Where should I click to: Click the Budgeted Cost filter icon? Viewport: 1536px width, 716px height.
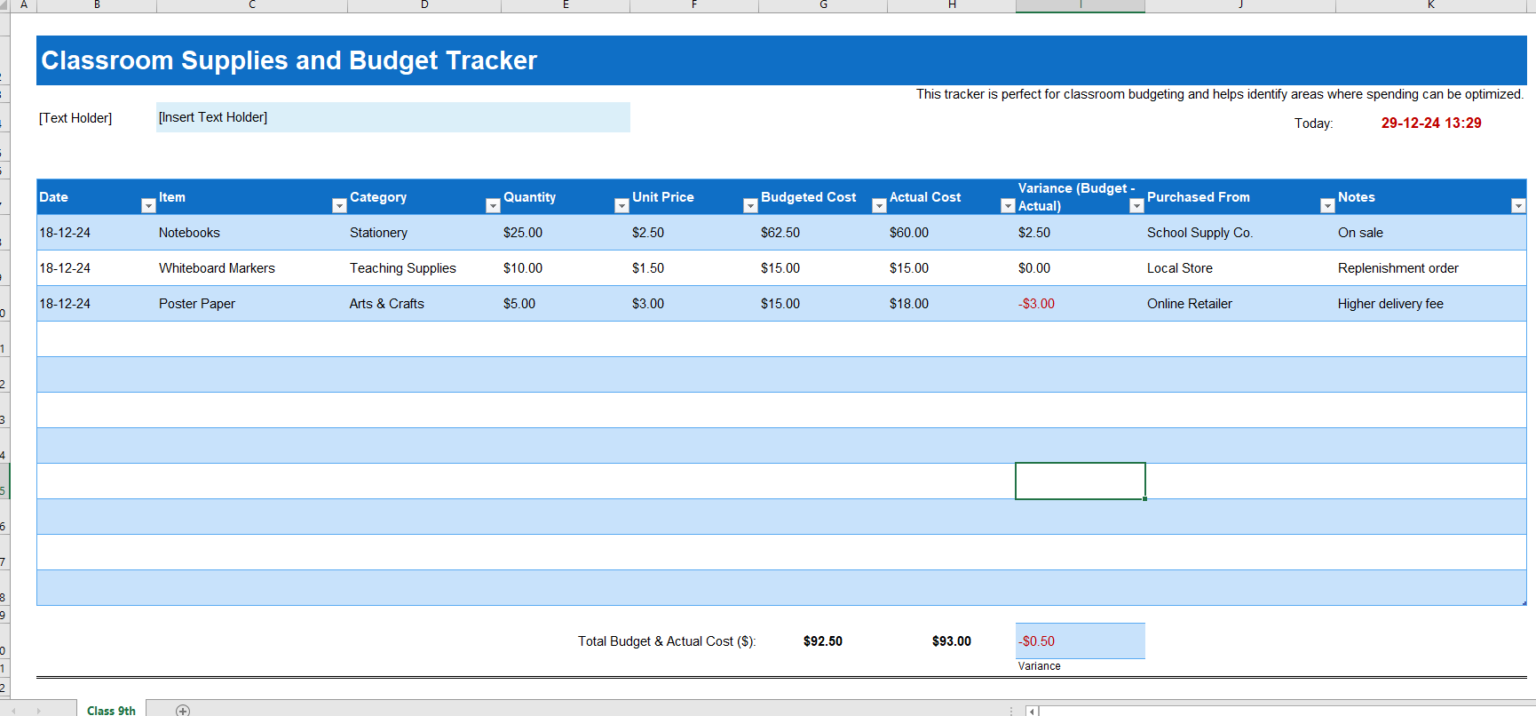tap(879, 205)
